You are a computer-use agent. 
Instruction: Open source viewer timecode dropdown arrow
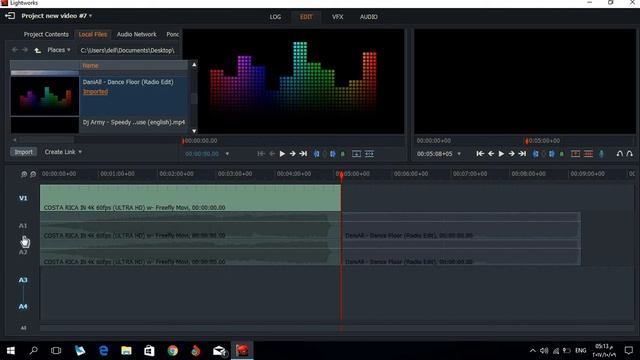tap(227, 154)
